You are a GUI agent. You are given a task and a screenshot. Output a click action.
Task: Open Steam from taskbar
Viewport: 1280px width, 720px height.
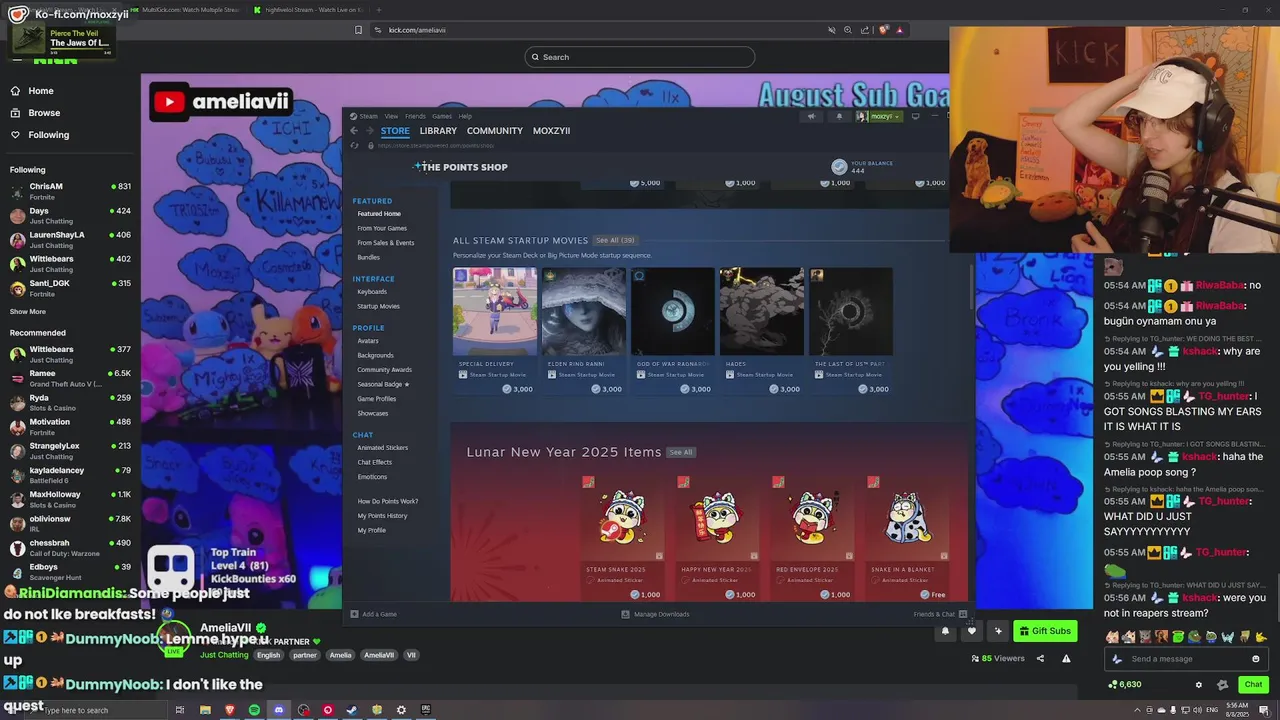[x=352, y=710]
